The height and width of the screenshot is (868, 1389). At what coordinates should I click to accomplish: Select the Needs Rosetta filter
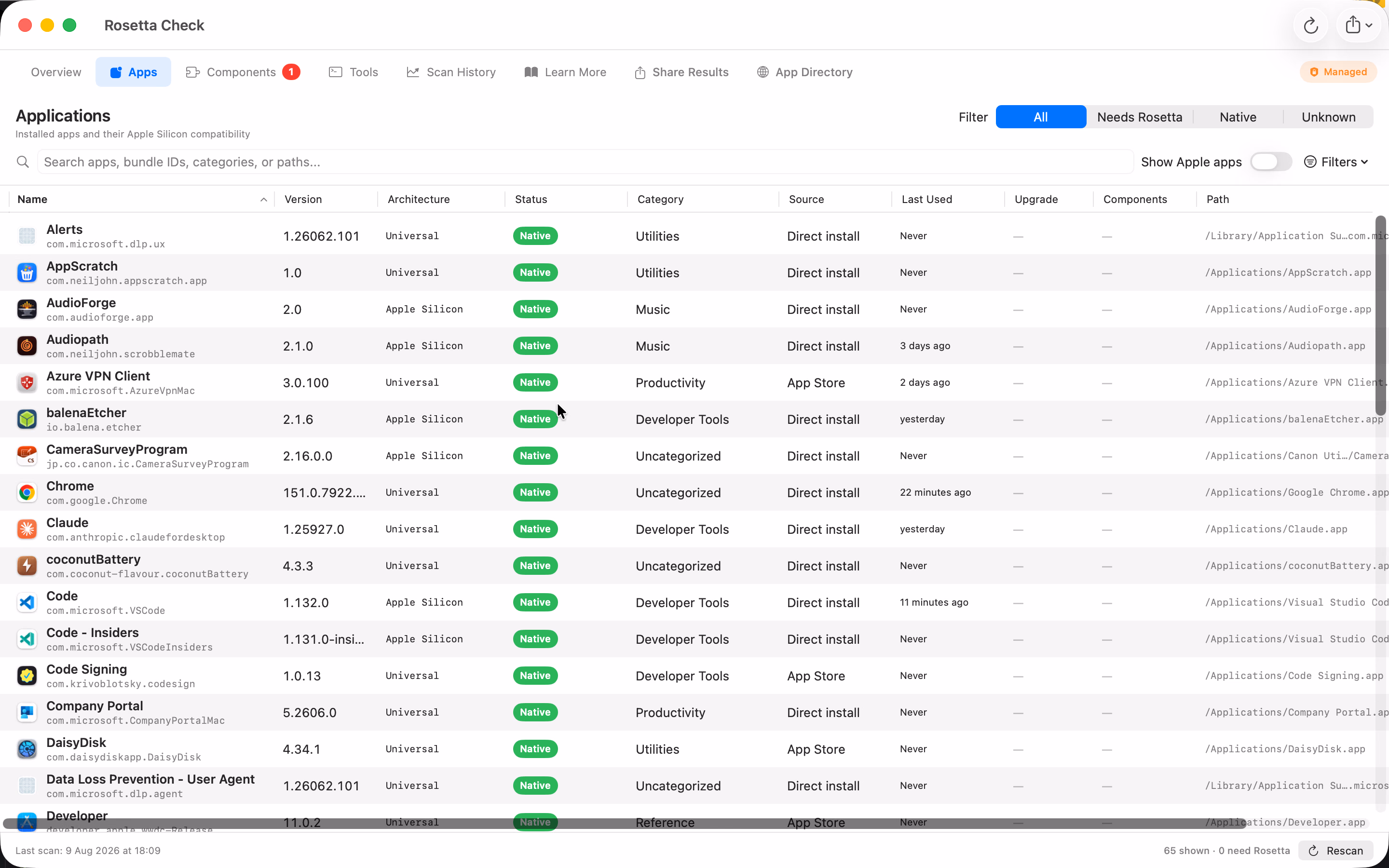pos(1139,117)
